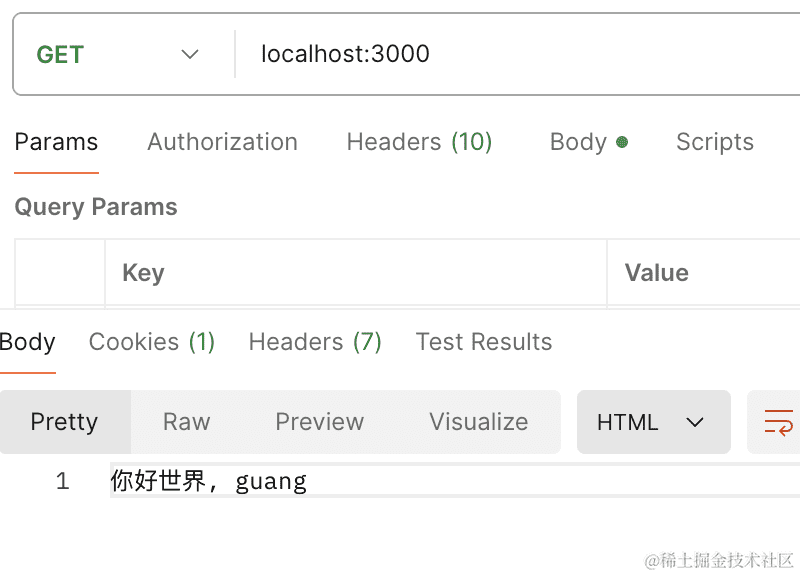This screenshot has width=800, height=576.
Task: Open the response Cookies (1) tab
Action: [152, 342]
